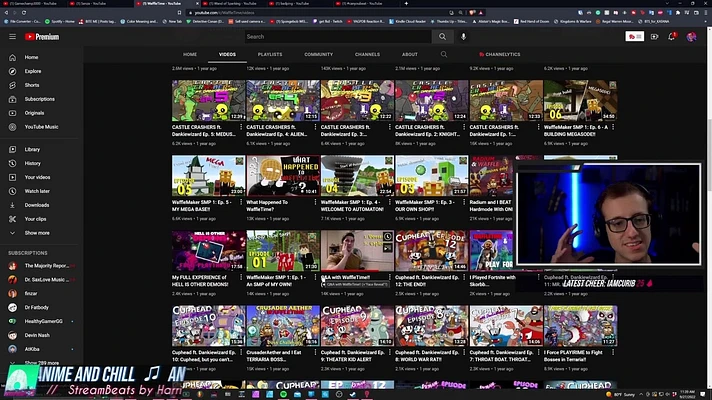Open Cuphead Episode 10 thumbnail
The height and width of the screenshot is (400, 712).
pyautogui.click(x=208, y=326)
